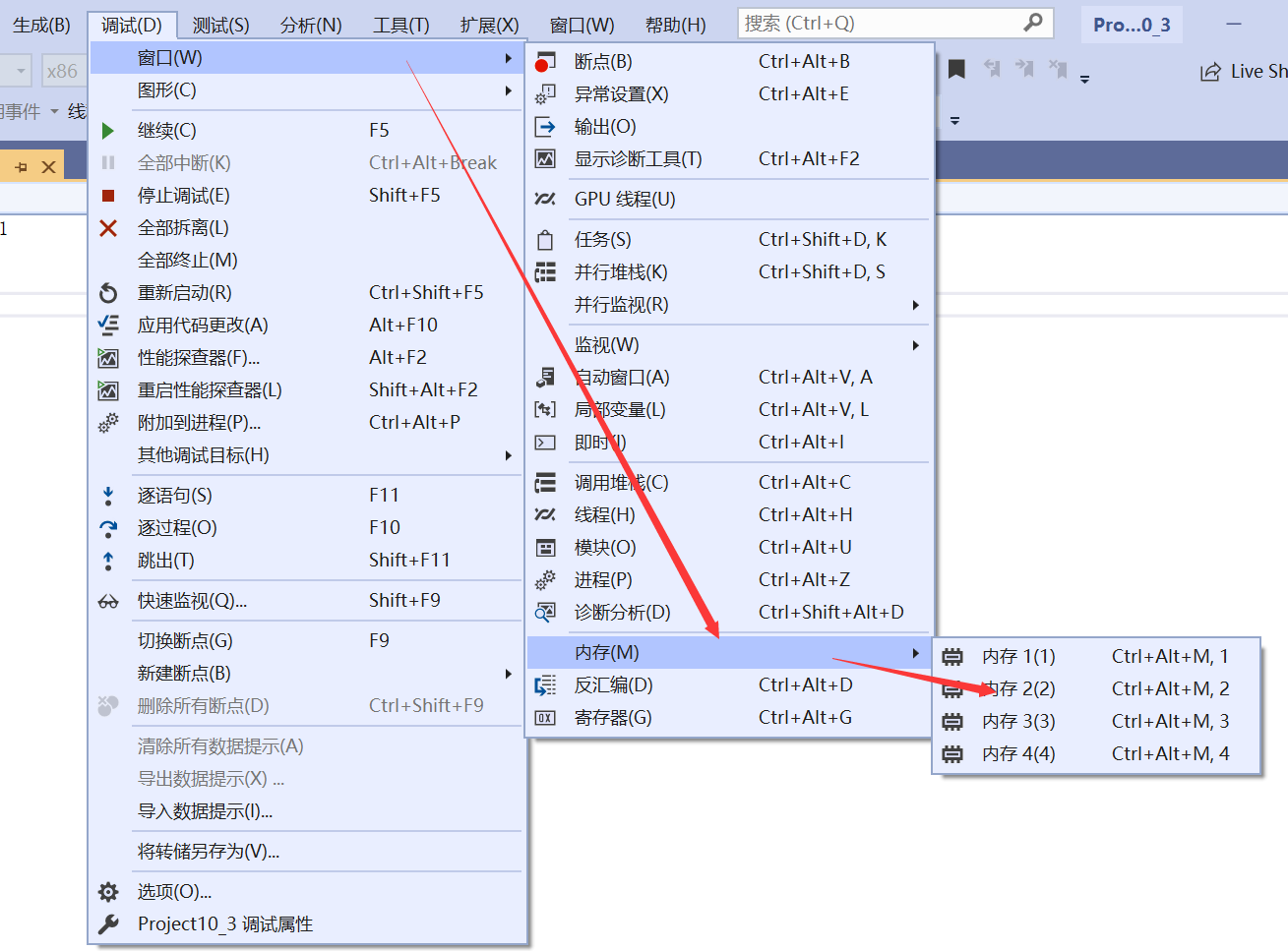Expand the Memory (内存) submenu
1288x951 pixels.
pos(915,653)
